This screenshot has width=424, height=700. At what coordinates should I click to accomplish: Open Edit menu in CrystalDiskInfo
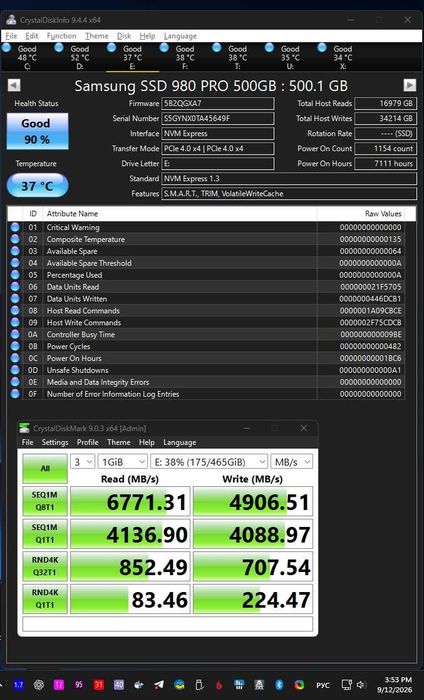click(32, 36)
